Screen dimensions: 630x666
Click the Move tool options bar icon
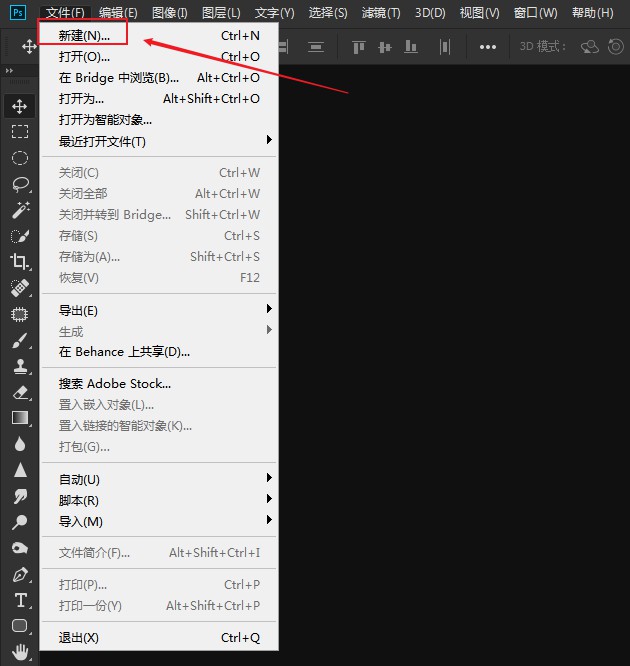[29, 46]
